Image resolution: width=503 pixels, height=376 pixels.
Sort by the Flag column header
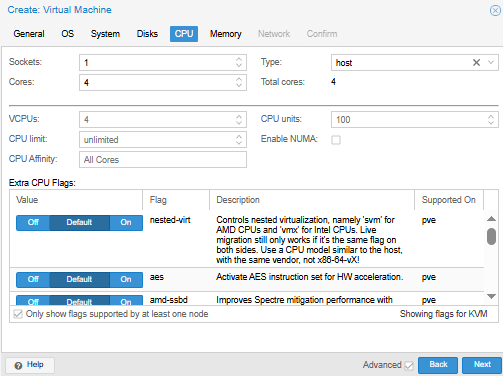point(176,200)
